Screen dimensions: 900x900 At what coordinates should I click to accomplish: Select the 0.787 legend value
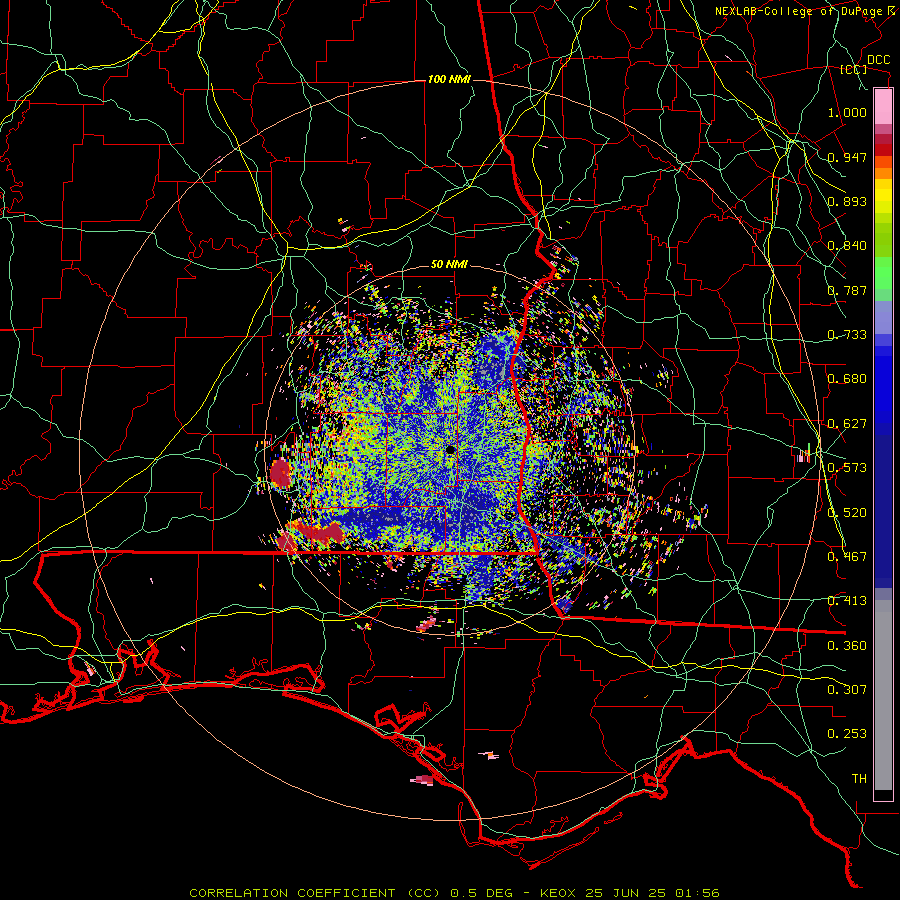tap(847, 290)
